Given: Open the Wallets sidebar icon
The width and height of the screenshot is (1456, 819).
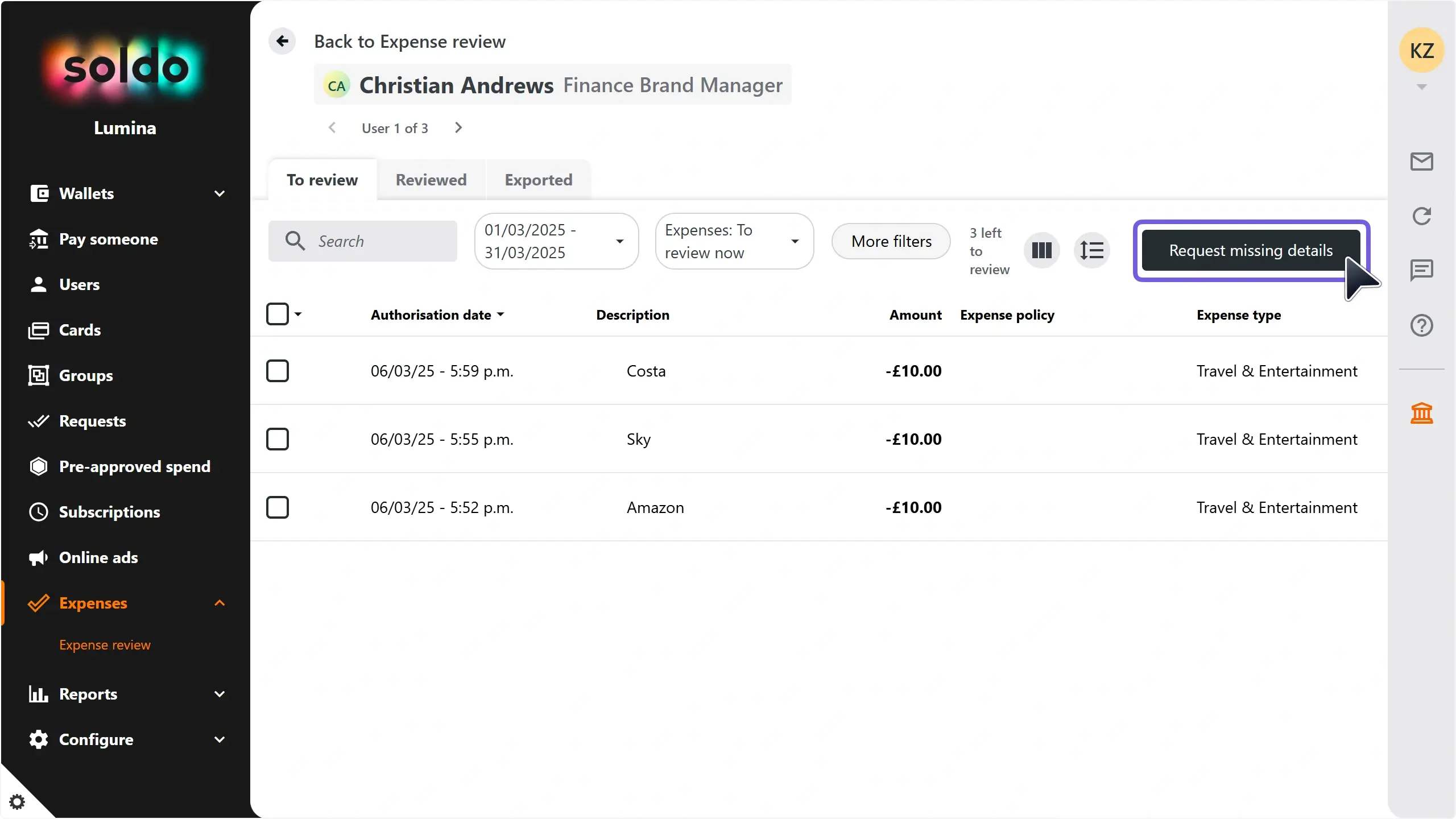Looking at the screenshot, I should (x=39, y=193).
